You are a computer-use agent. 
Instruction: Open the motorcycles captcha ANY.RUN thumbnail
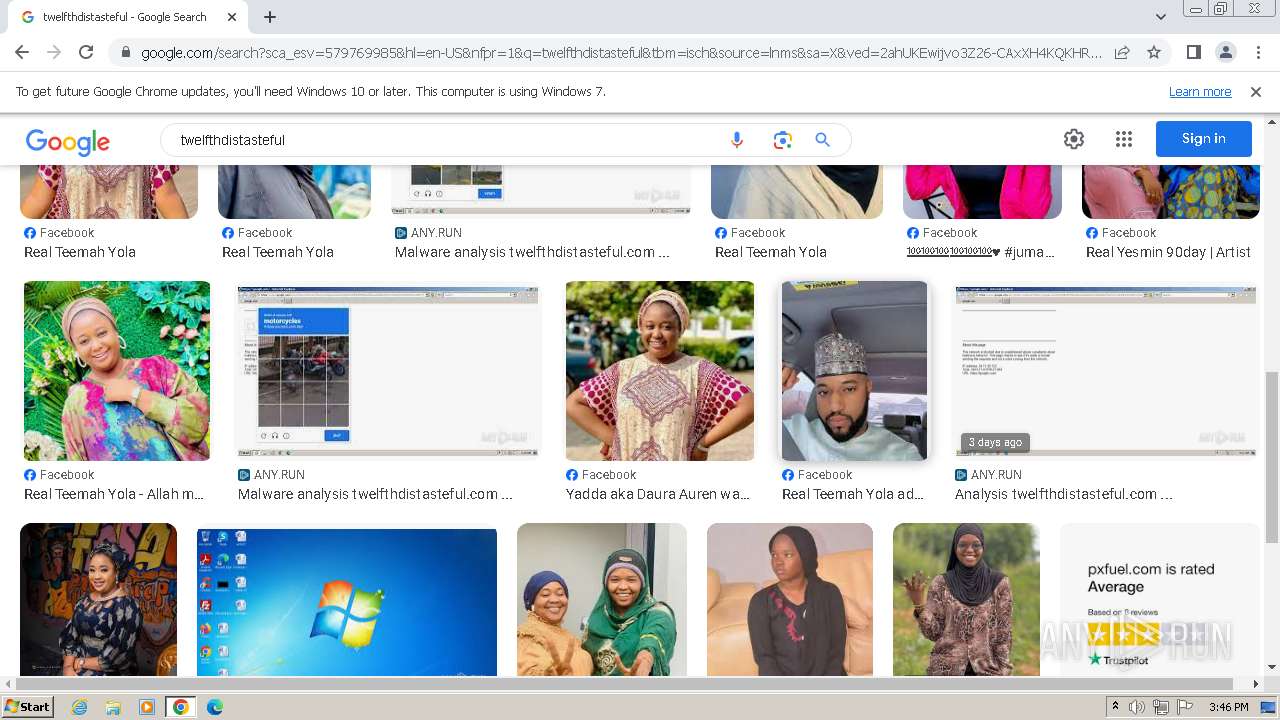[x=389, y=371]
